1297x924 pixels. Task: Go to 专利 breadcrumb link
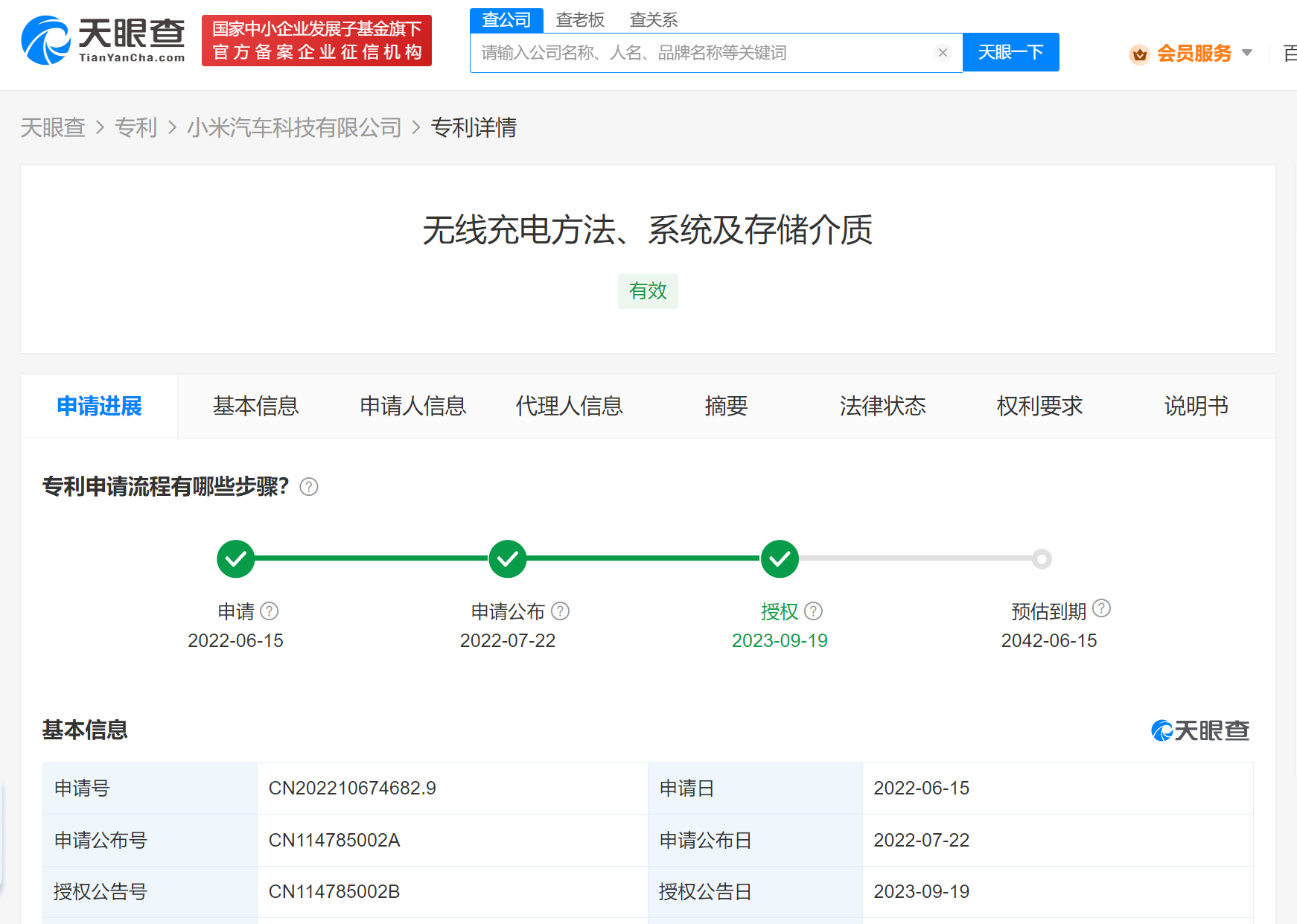136,127
